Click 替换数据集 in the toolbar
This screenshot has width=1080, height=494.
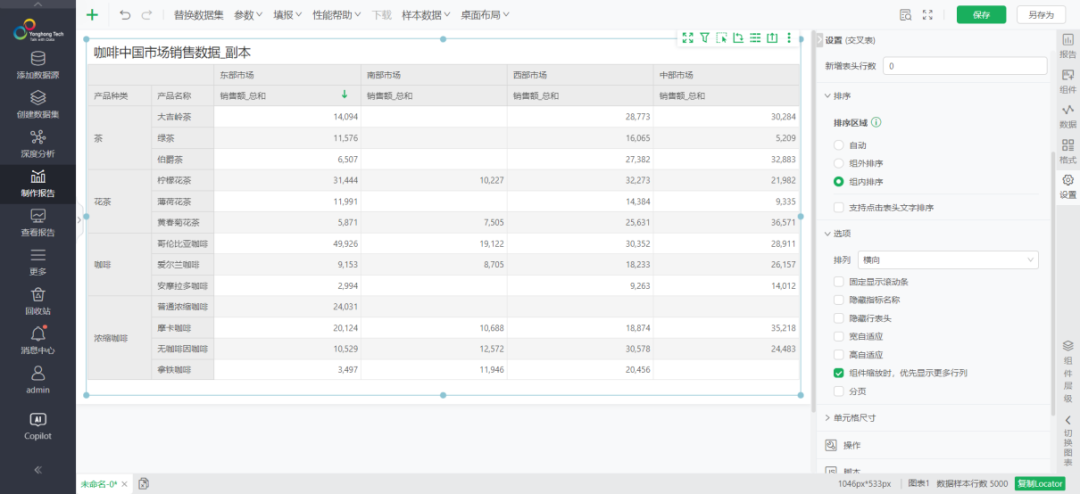(198, 14)
